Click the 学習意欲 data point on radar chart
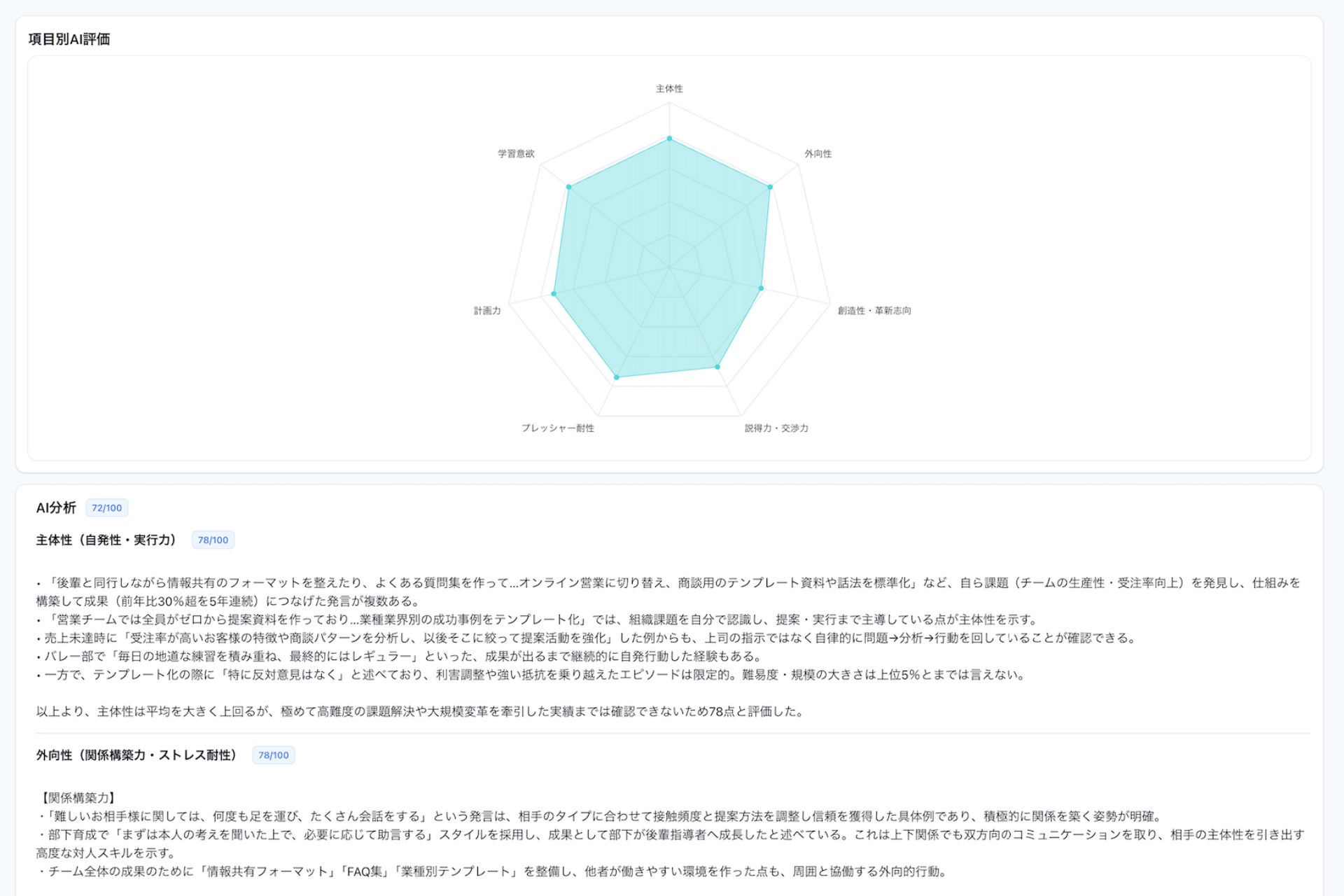This screenshot has height=896, width=1344. [x=569, y=187]
